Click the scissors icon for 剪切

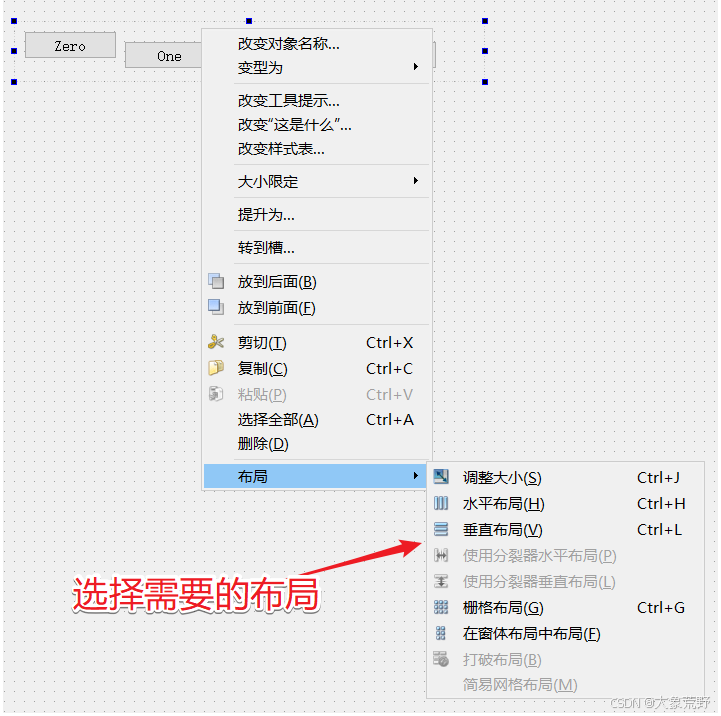[x=216, y=342]
